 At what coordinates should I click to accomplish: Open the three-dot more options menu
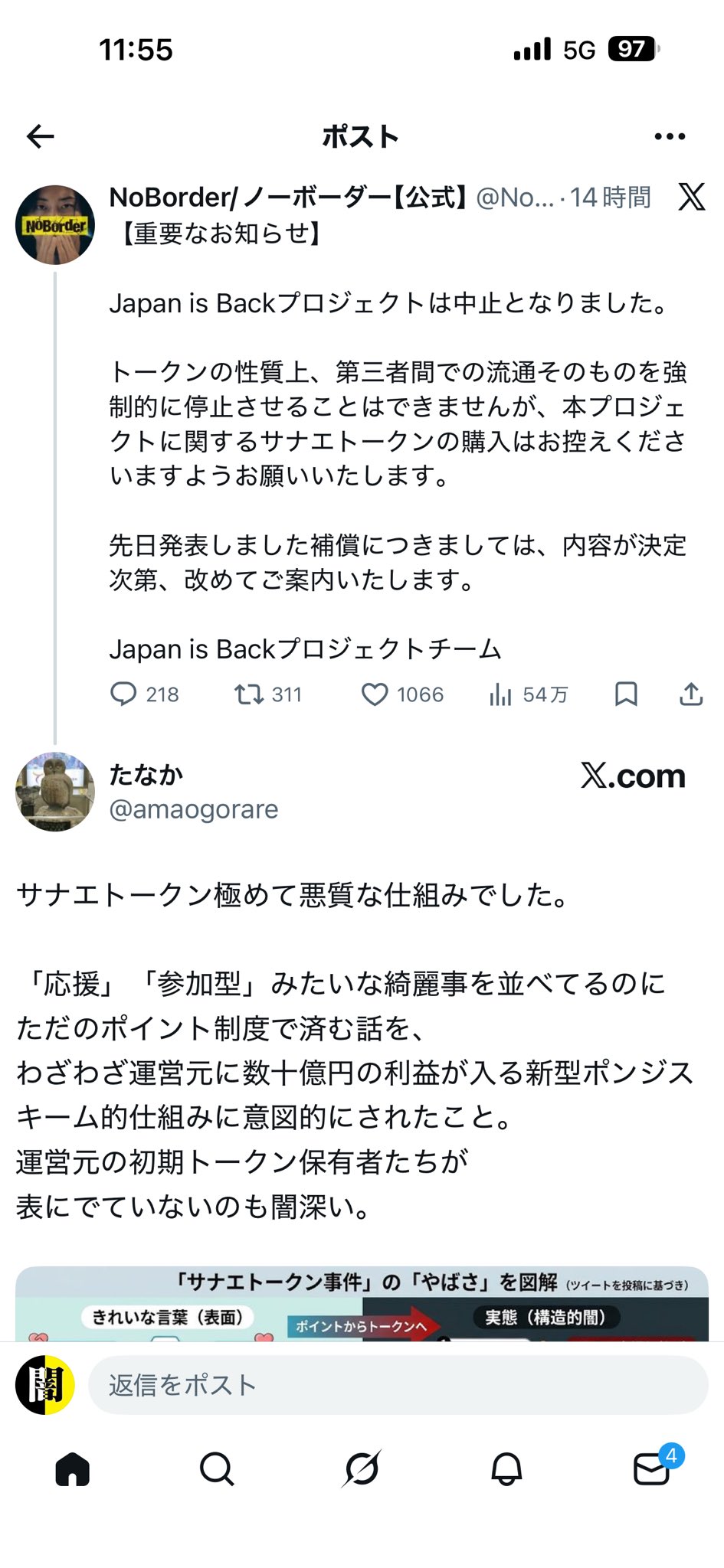pos(670,137)
